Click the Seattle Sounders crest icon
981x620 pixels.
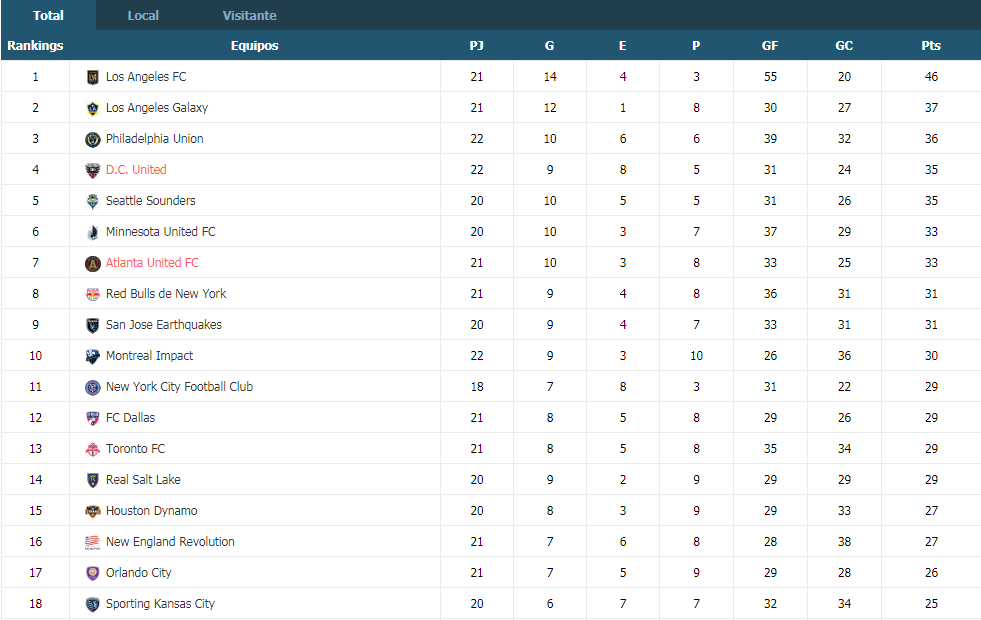pyautogui.click(x=93, y=201)
